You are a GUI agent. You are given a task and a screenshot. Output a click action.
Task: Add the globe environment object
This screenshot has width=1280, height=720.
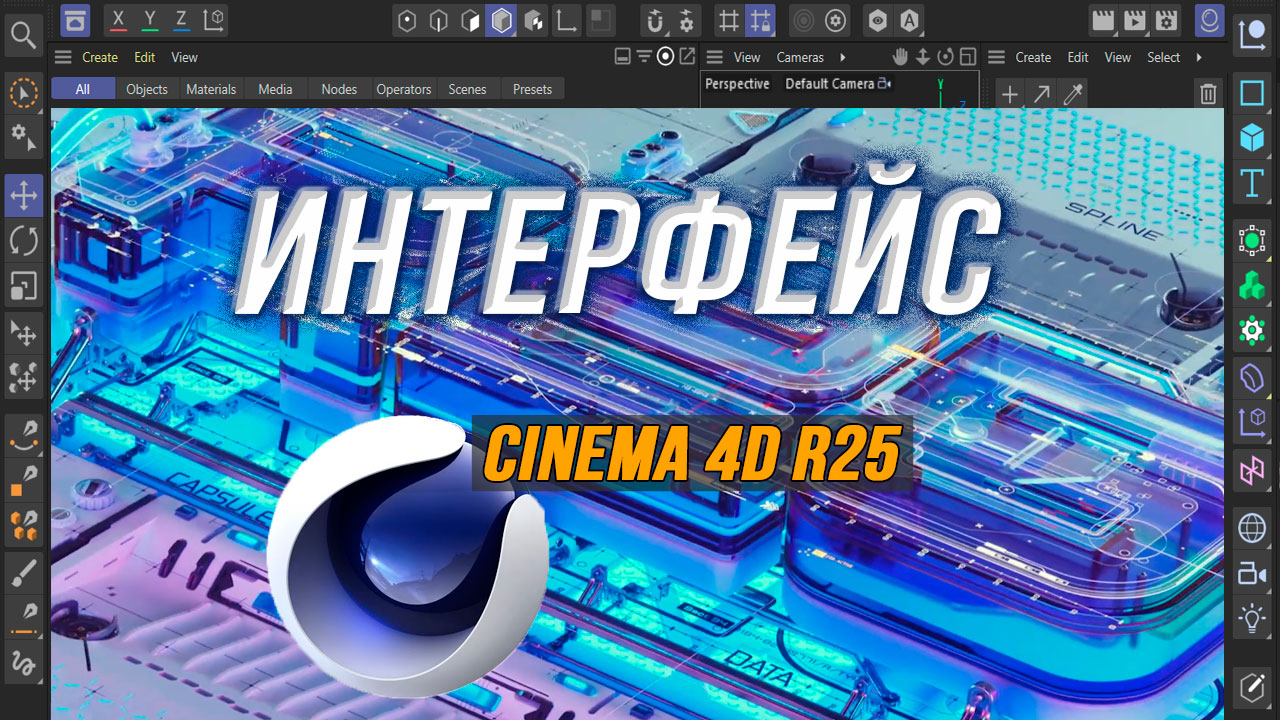click(1252, 528)
